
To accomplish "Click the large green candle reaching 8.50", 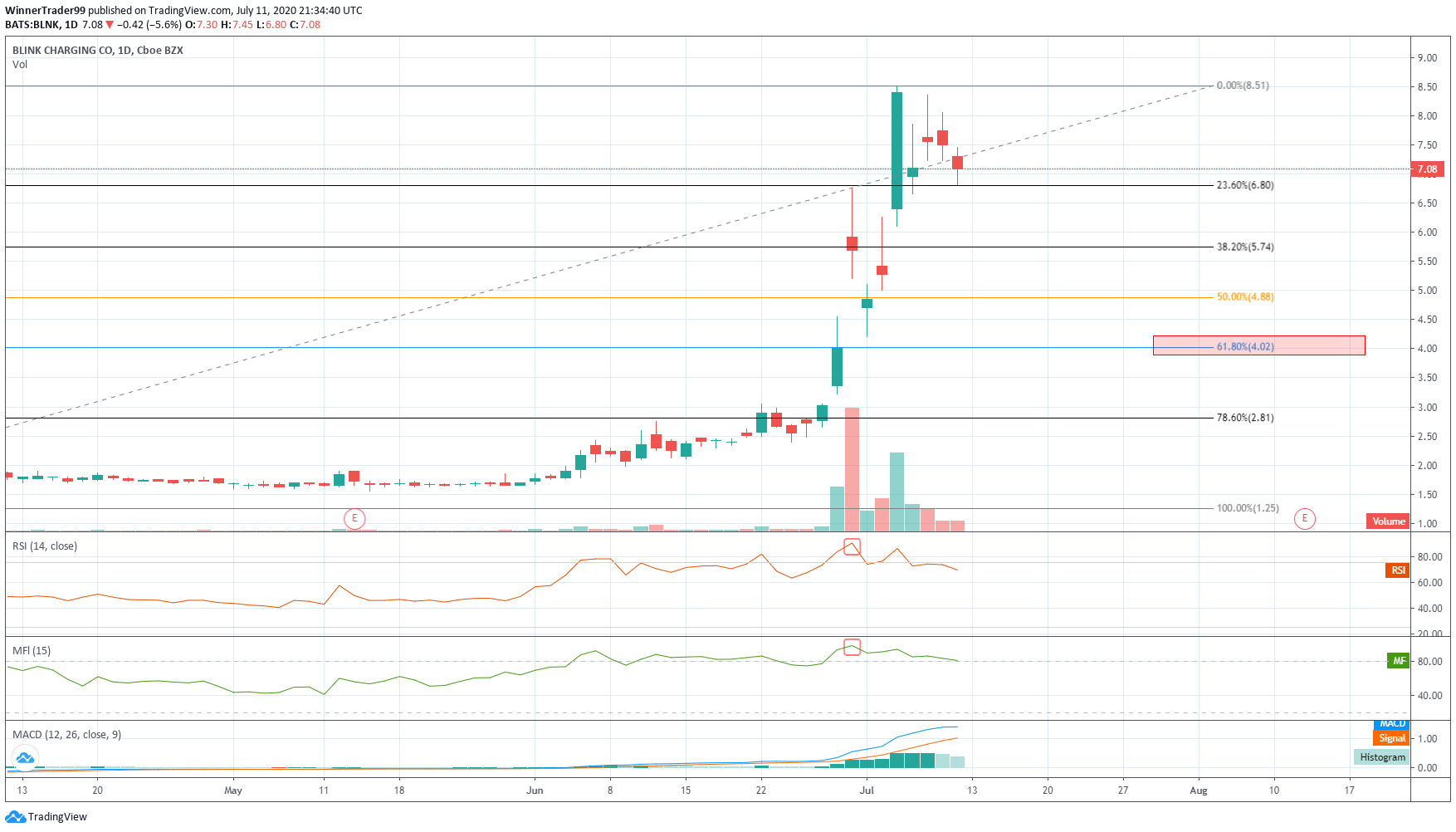I will point(897,150).
